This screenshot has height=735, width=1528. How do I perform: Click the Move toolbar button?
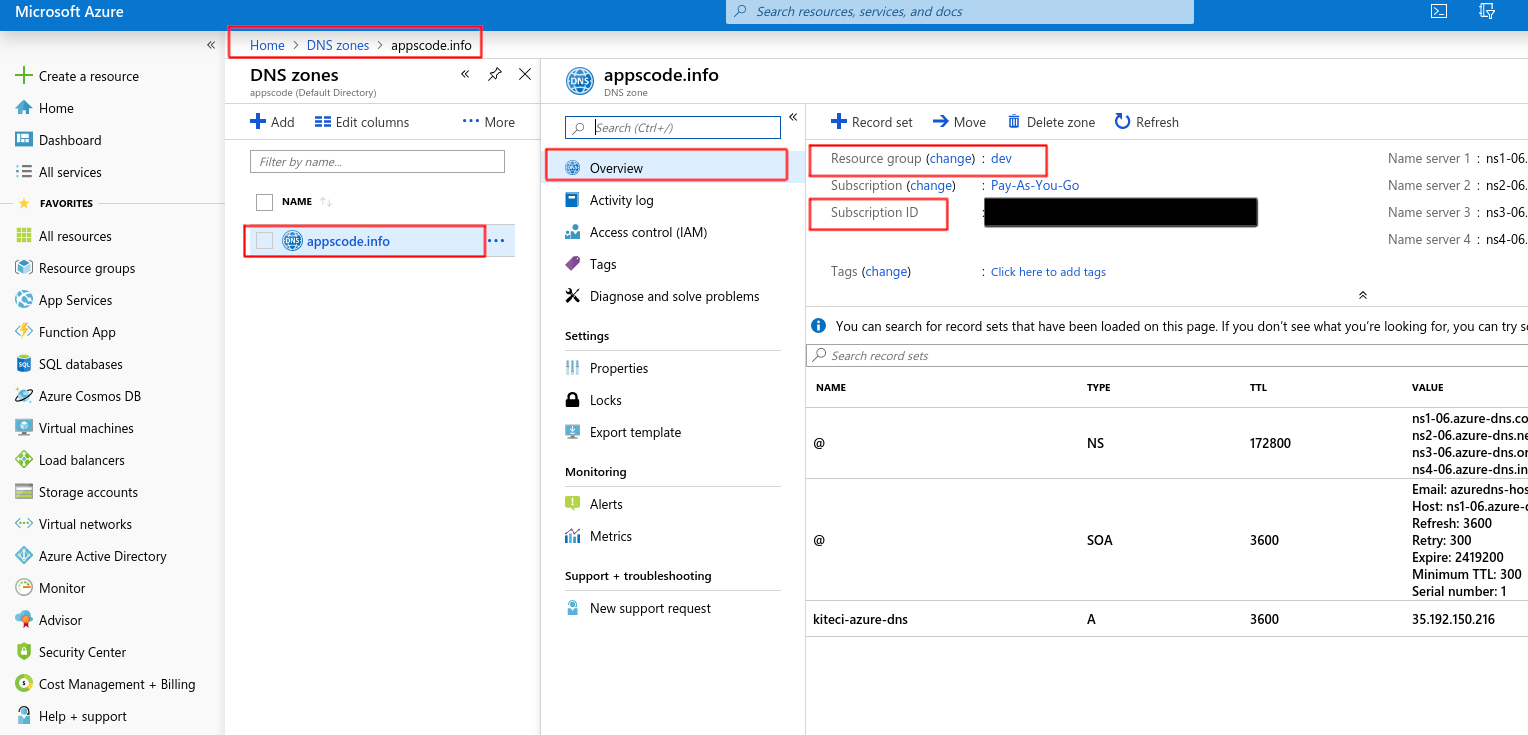coord(959,122)
